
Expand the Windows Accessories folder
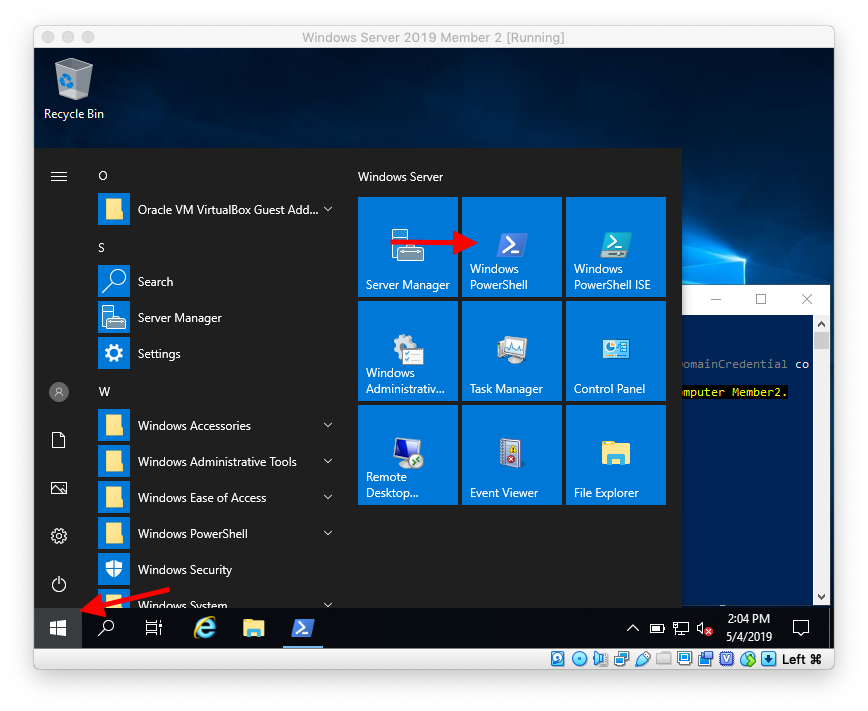point(193,425)
